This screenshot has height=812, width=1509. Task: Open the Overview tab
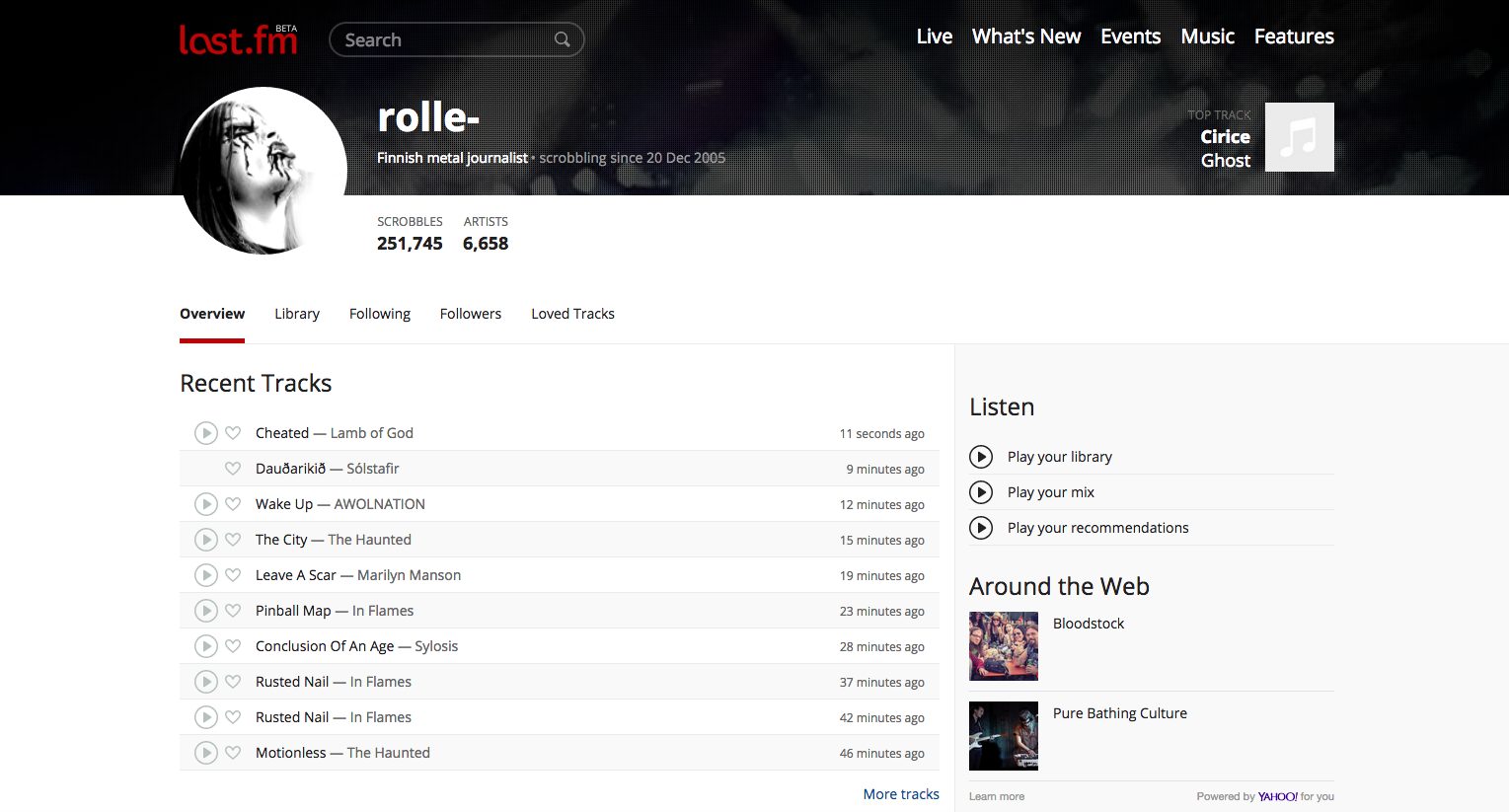point(212,314)
